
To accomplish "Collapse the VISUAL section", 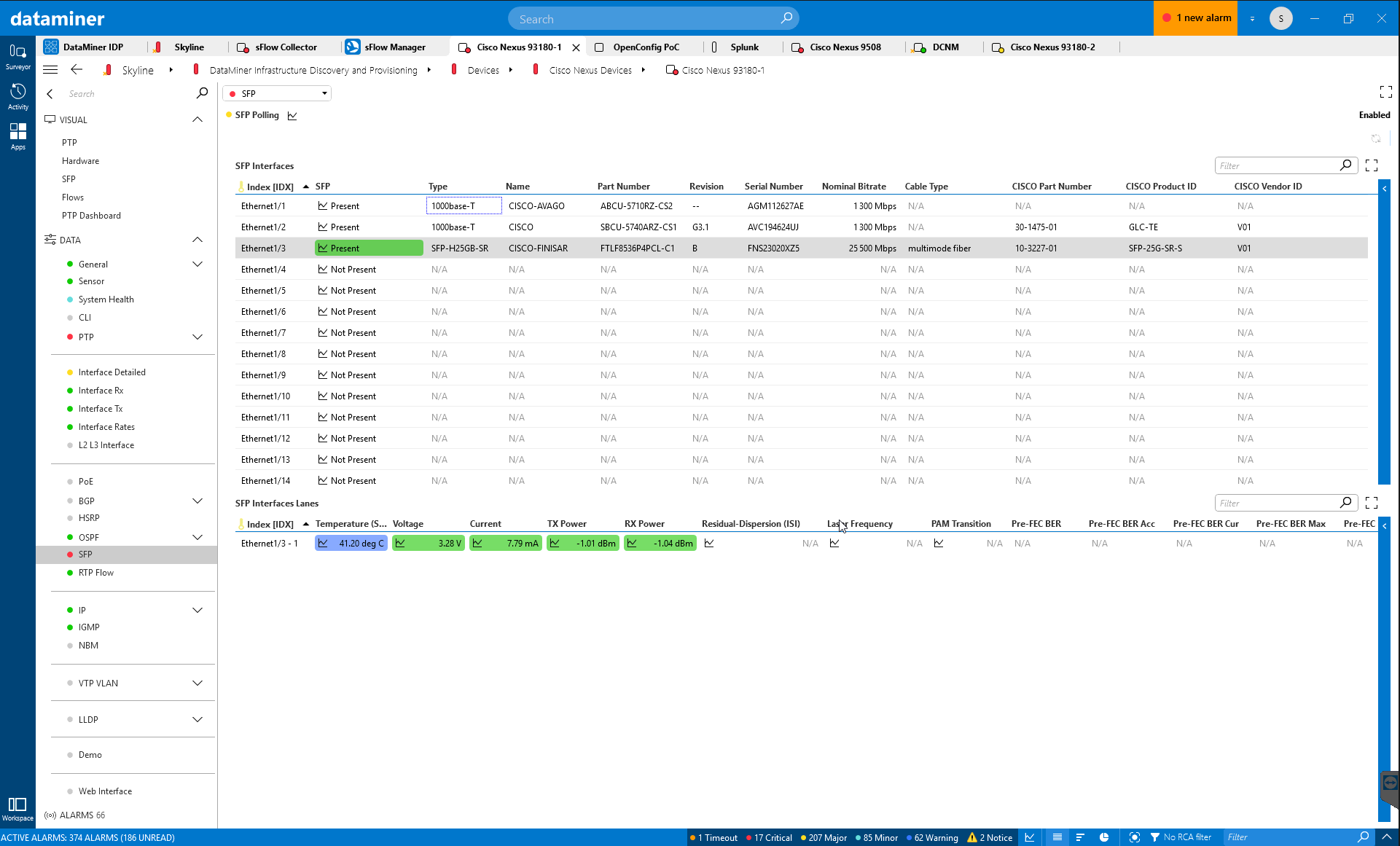I will [198, 120].
